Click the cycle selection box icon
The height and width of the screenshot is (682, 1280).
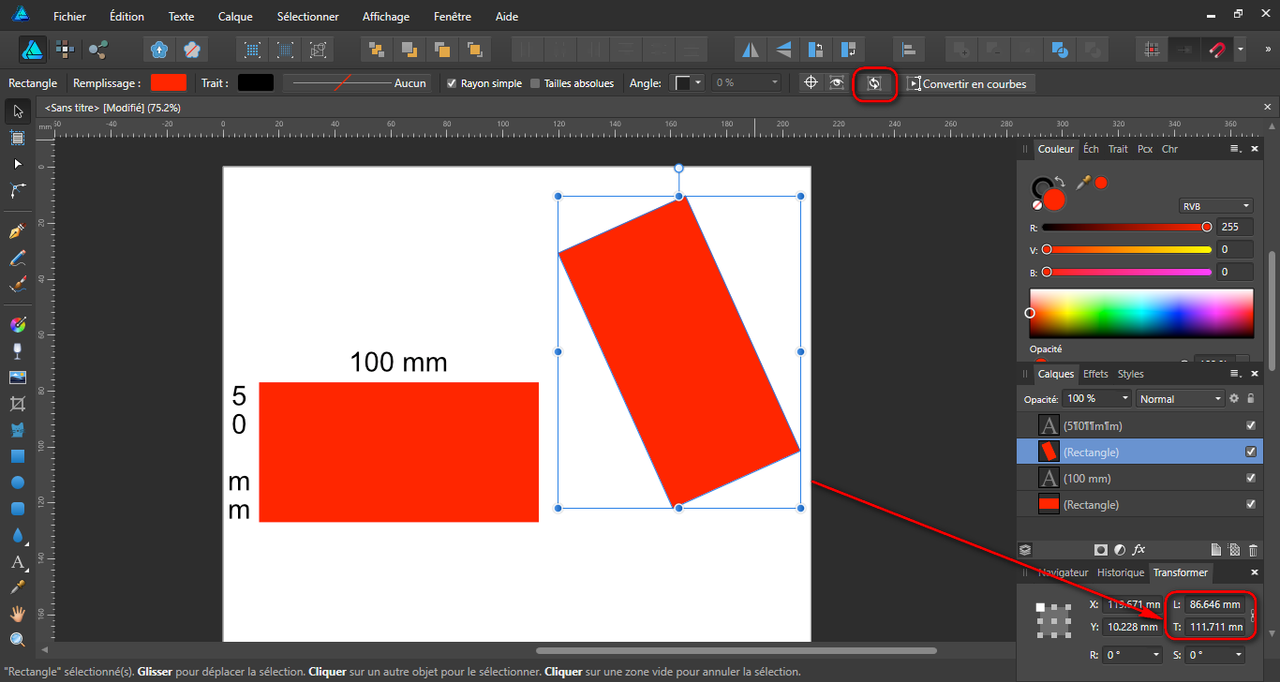[x=874, y=83]
